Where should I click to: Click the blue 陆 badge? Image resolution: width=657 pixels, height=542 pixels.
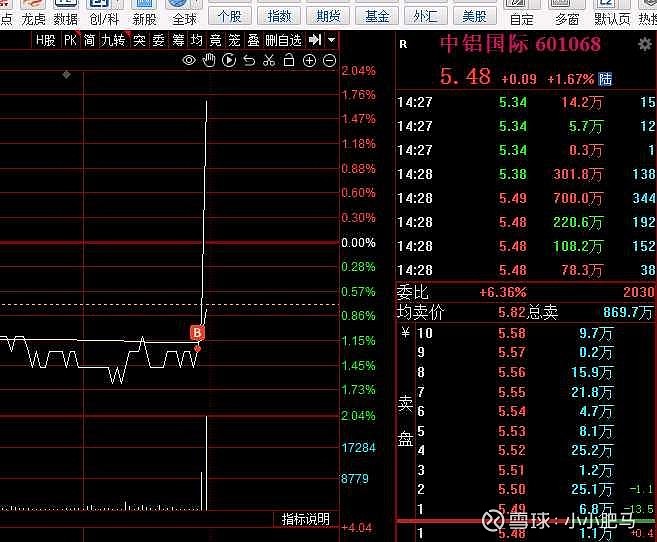(x=605, y=79)
